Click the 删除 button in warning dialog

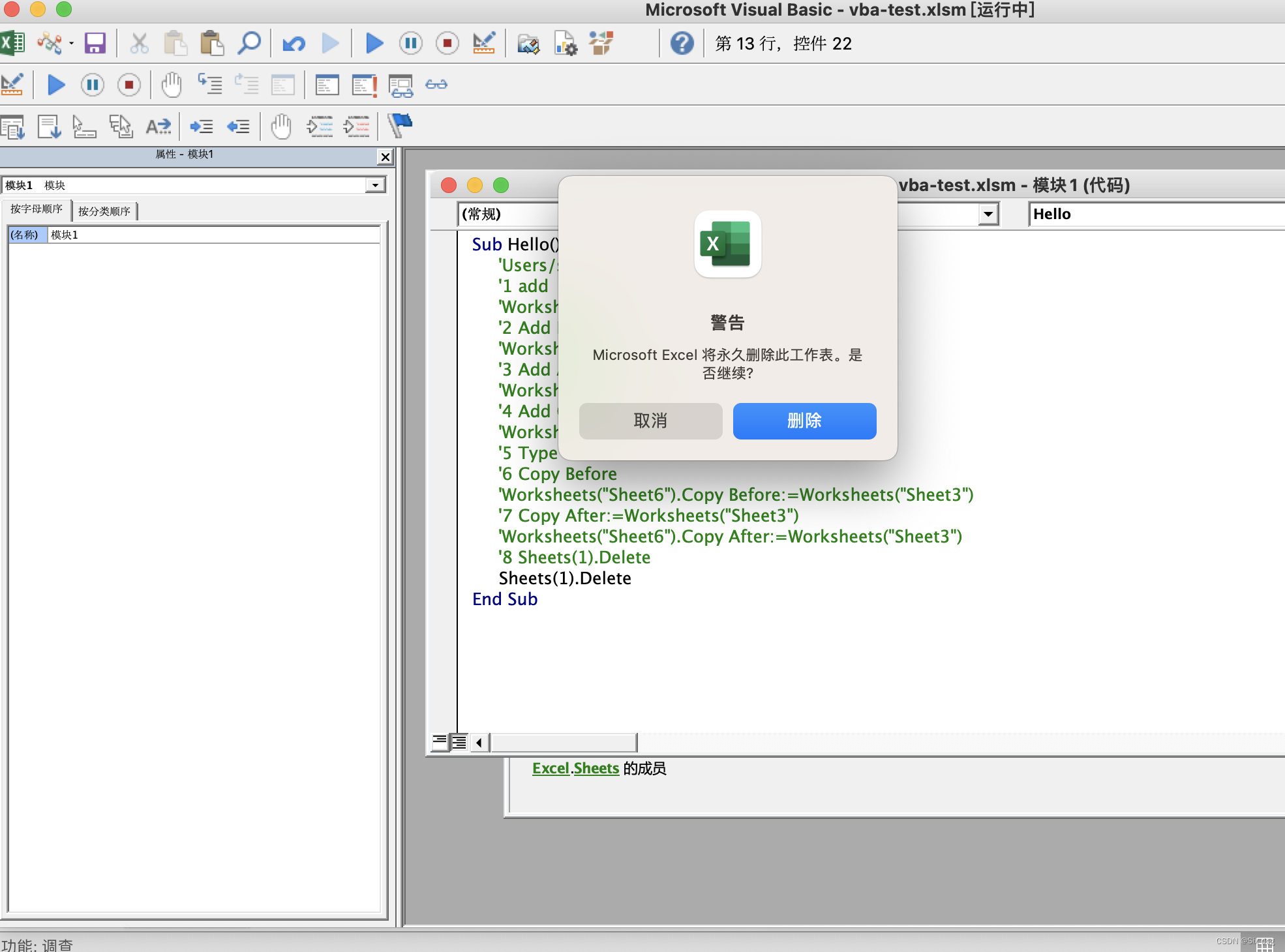804,421
